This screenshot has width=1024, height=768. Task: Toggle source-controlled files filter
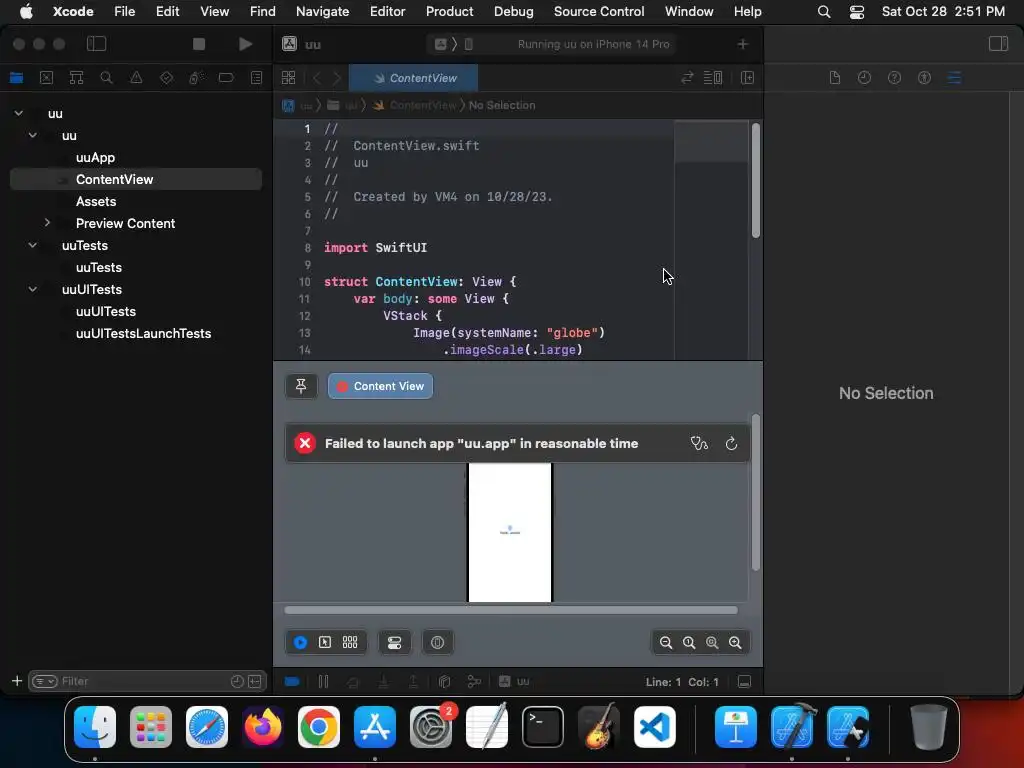point(255,681)
